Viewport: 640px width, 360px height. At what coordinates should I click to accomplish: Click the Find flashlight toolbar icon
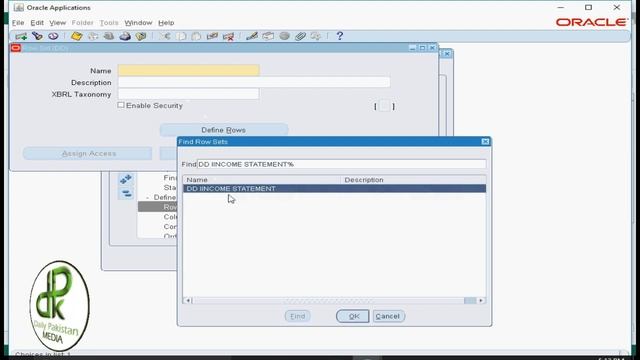click(x=38, y=36)
